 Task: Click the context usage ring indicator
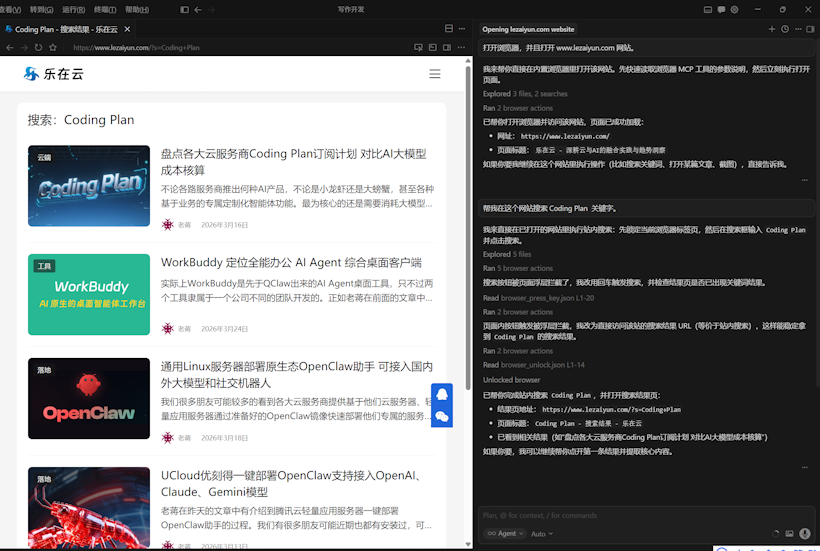(775, 534)
